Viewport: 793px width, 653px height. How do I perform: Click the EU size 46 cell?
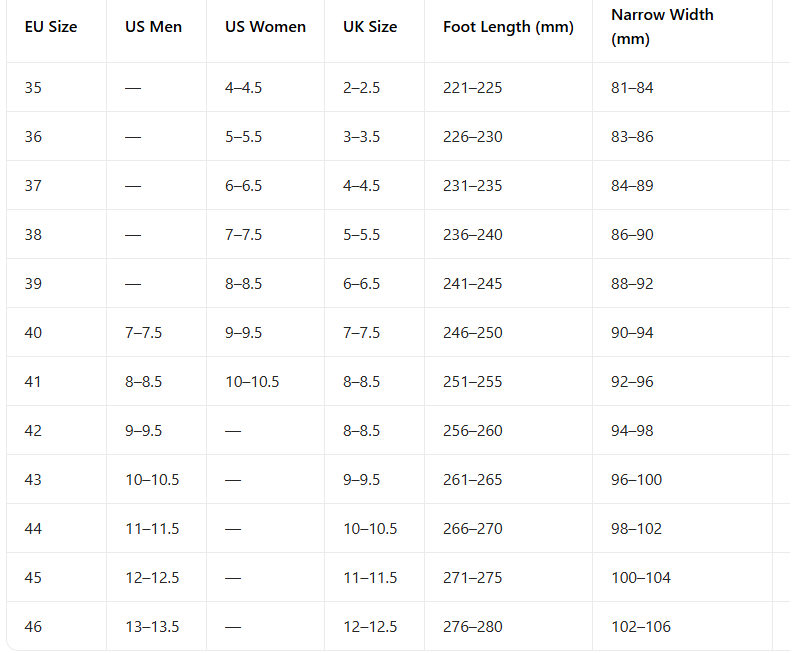(x=34, y=627)
